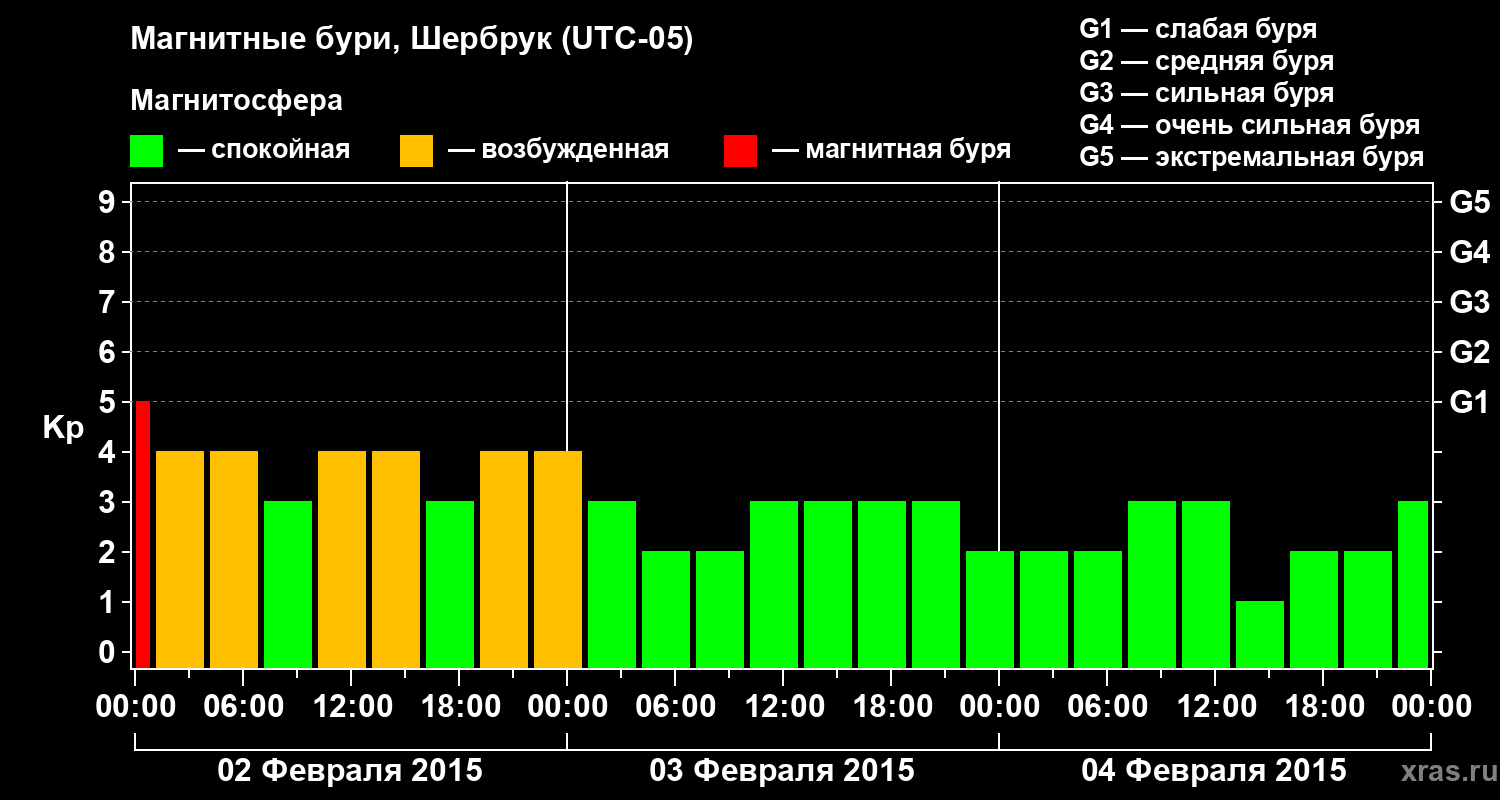This screenshot has height=800, width=1500.
Task: Click the Kp axis value 7
Action: click(108, 302)
